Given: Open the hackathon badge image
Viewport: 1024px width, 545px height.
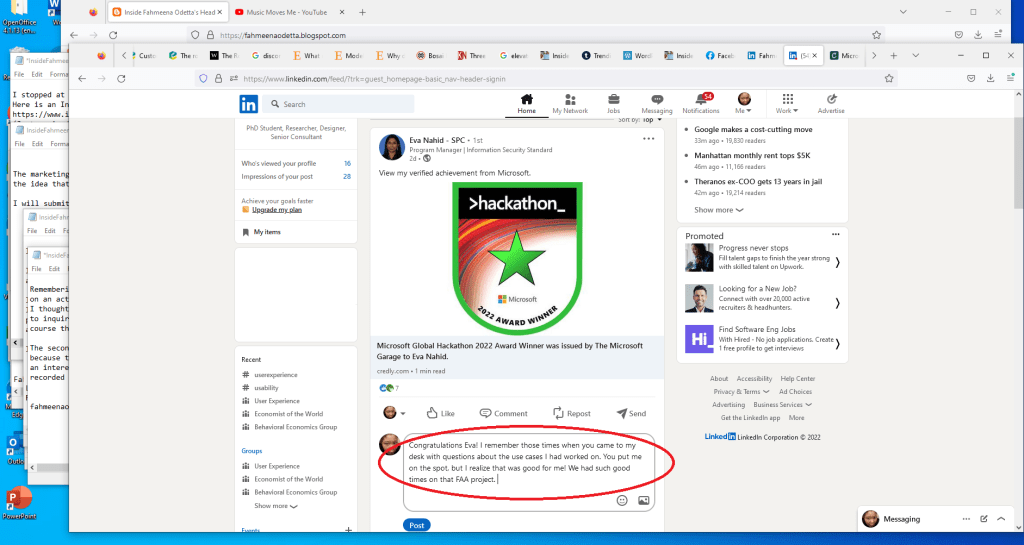Looking at the screenshot, I should [x=517, y=258].
